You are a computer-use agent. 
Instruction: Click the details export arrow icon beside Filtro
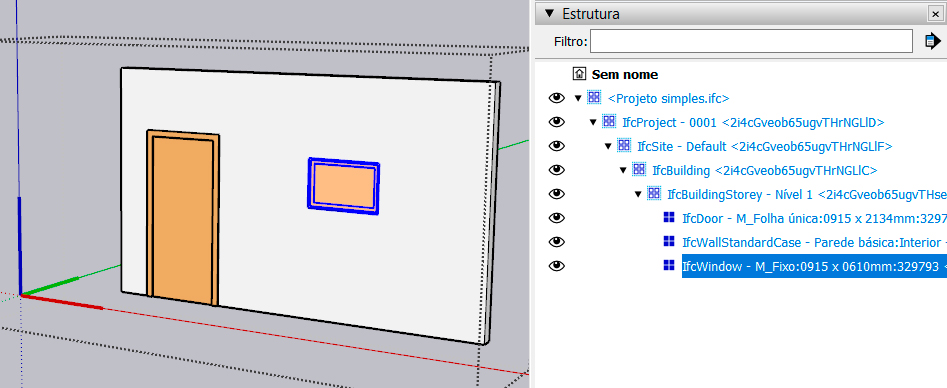coord(932,42)
